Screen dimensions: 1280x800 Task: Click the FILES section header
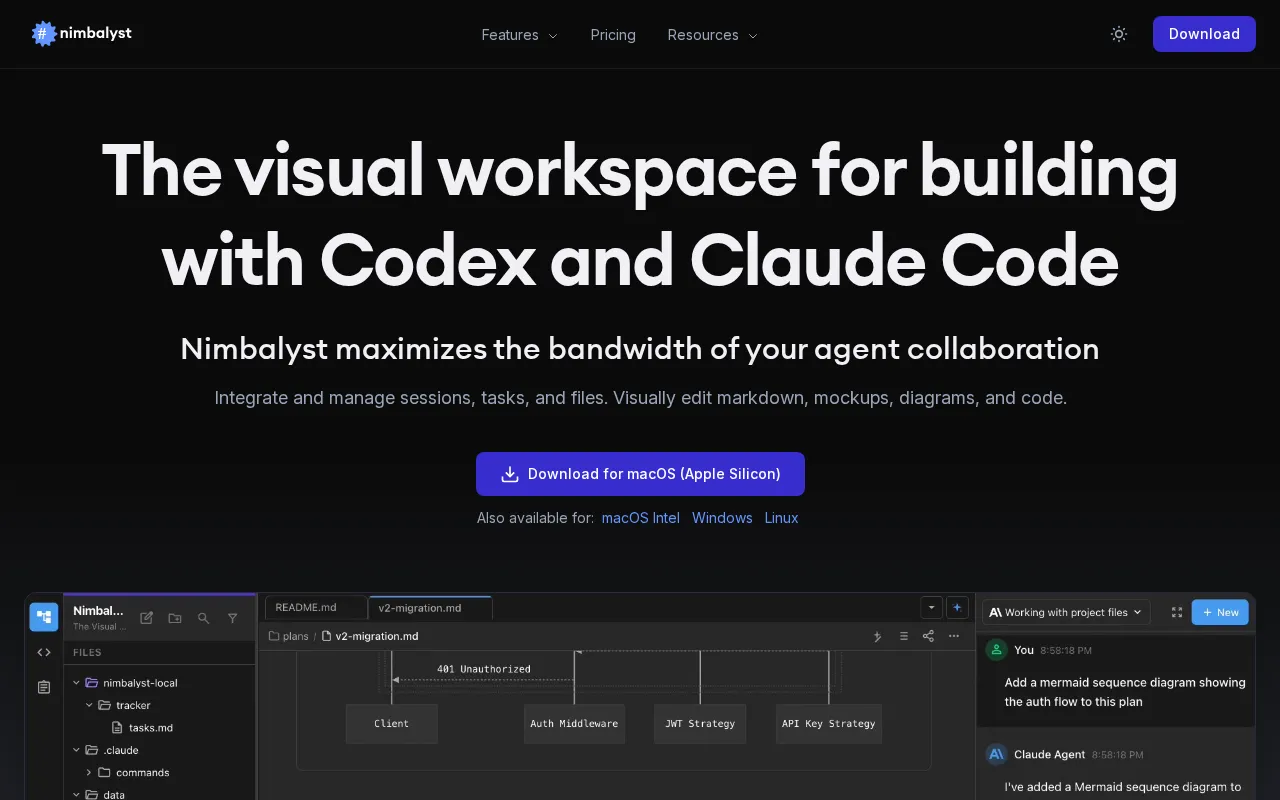[x=87, y=652]
